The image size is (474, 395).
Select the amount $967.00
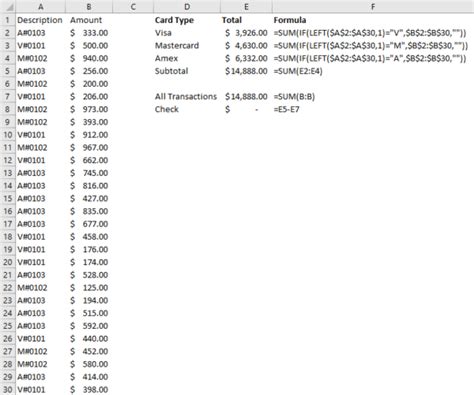coord(89,147)
